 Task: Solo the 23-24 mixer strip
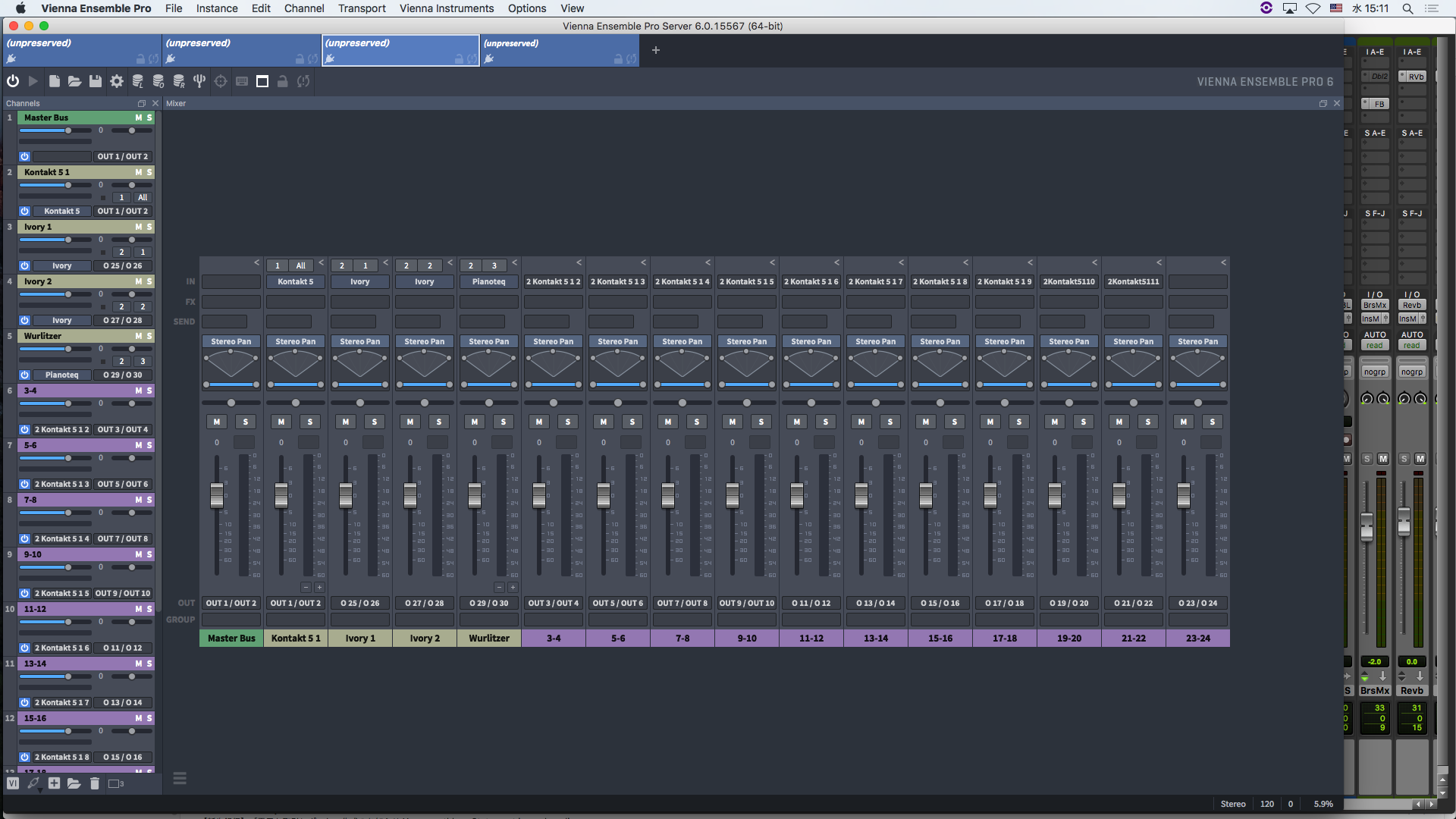point(1213,422)
